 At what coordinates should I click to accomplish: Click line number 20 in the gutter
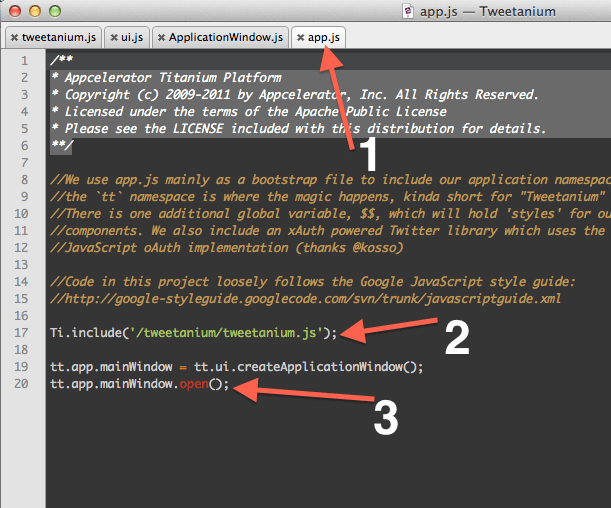[21, 384]
